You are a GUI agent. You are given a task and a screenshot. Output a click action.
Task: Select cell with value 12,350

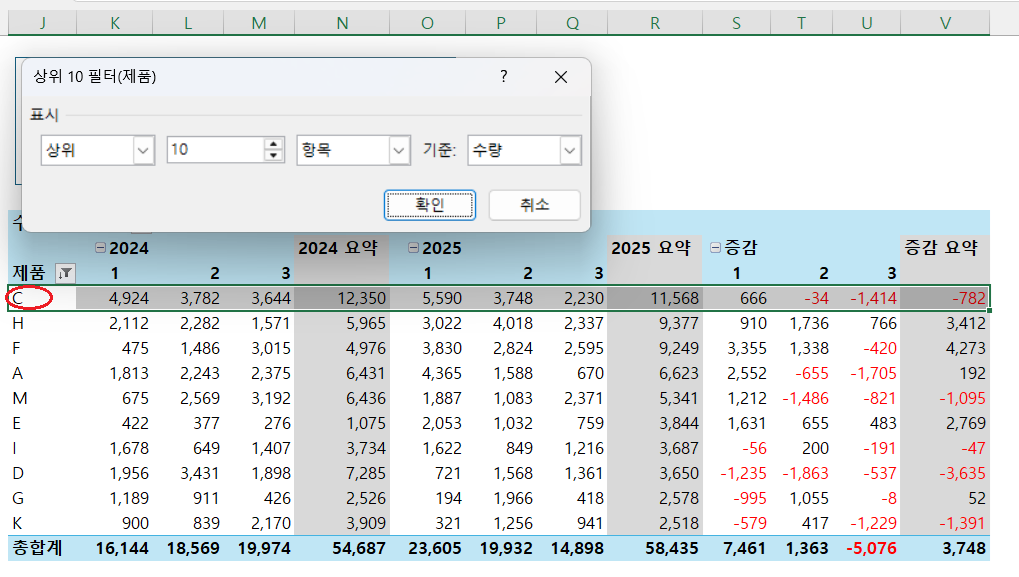(342, 298)
